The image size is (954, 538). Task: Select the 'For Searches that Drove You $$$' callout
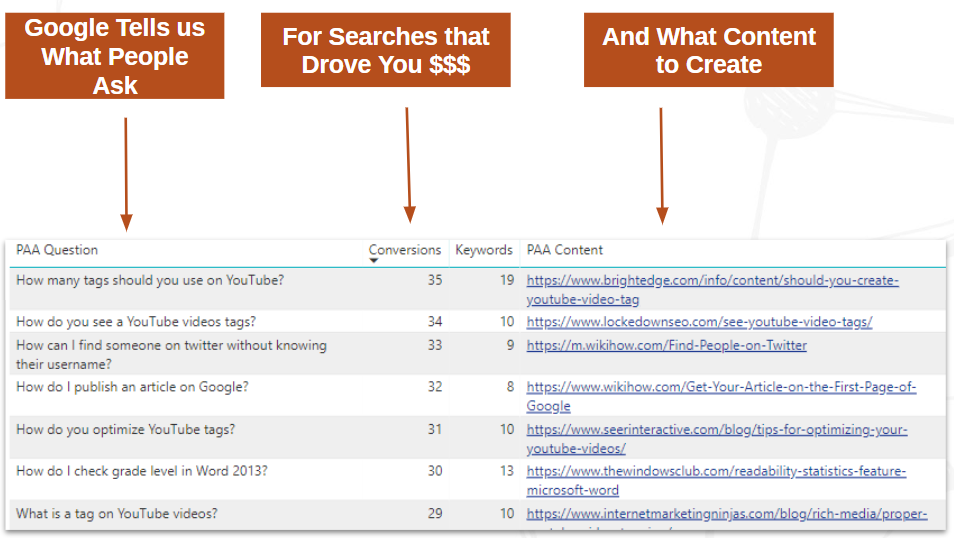coord(385,50)
